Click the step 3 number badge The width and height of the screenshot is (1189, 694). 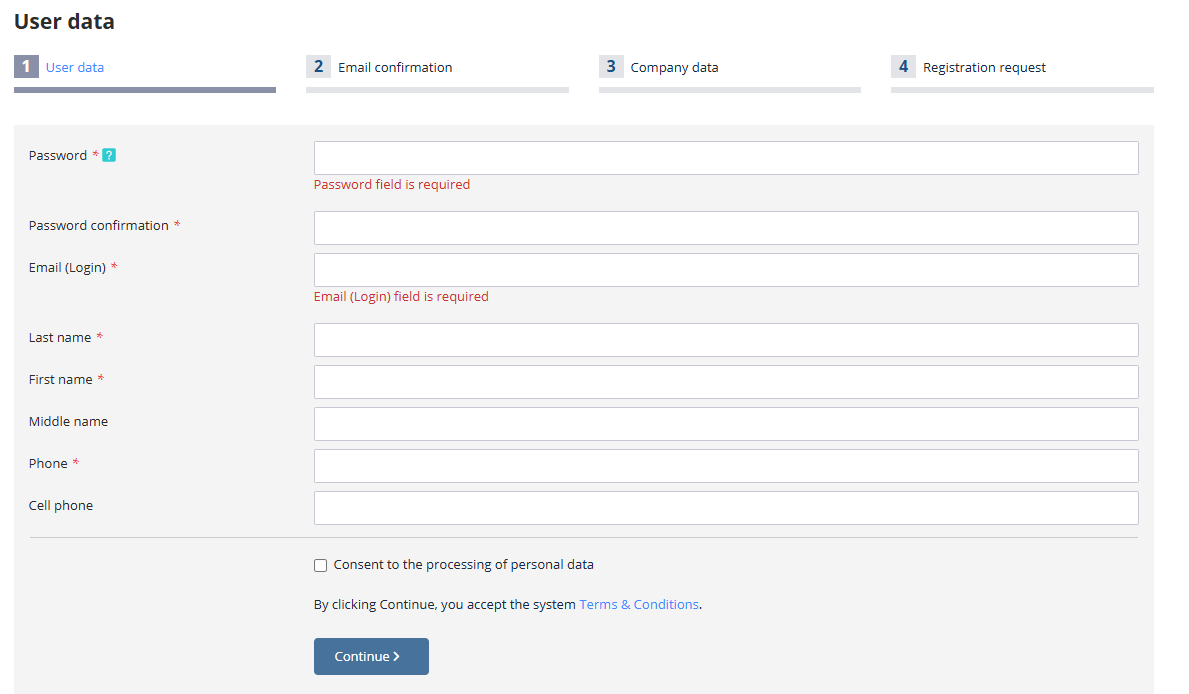[x=611, y=67]
